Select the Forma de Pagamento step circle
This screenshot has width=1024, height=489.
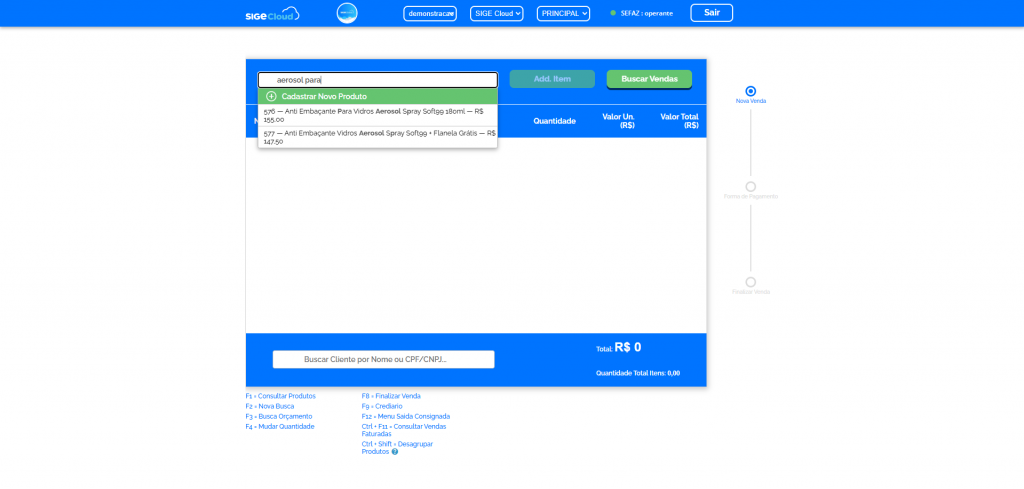coord(751,186)
